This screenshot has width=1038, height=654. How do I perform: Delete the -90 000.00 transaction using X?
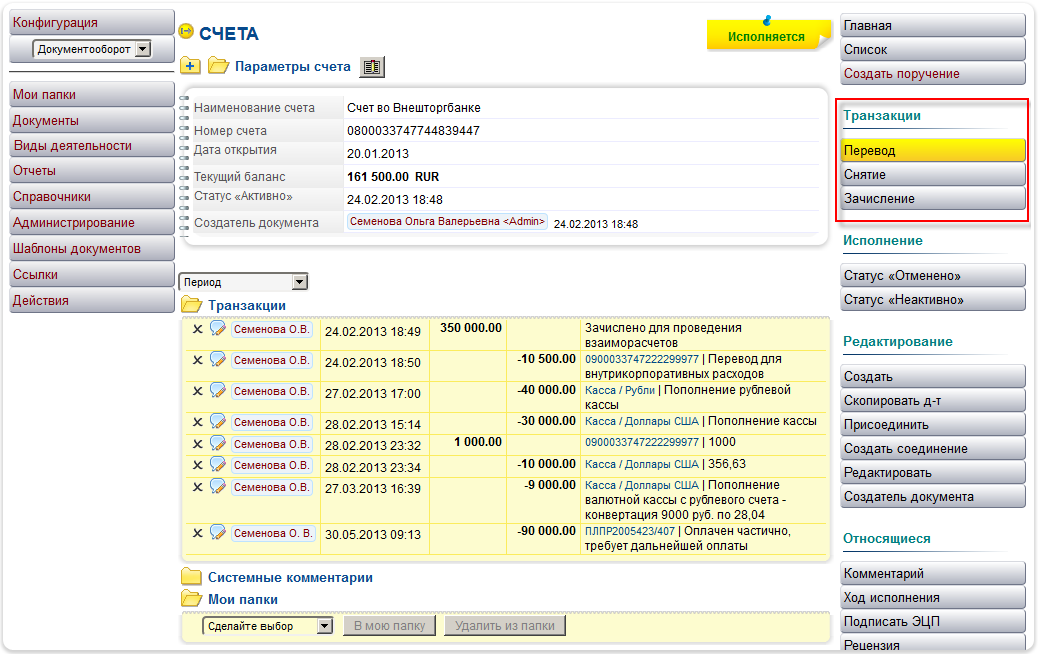pos(197,533)
